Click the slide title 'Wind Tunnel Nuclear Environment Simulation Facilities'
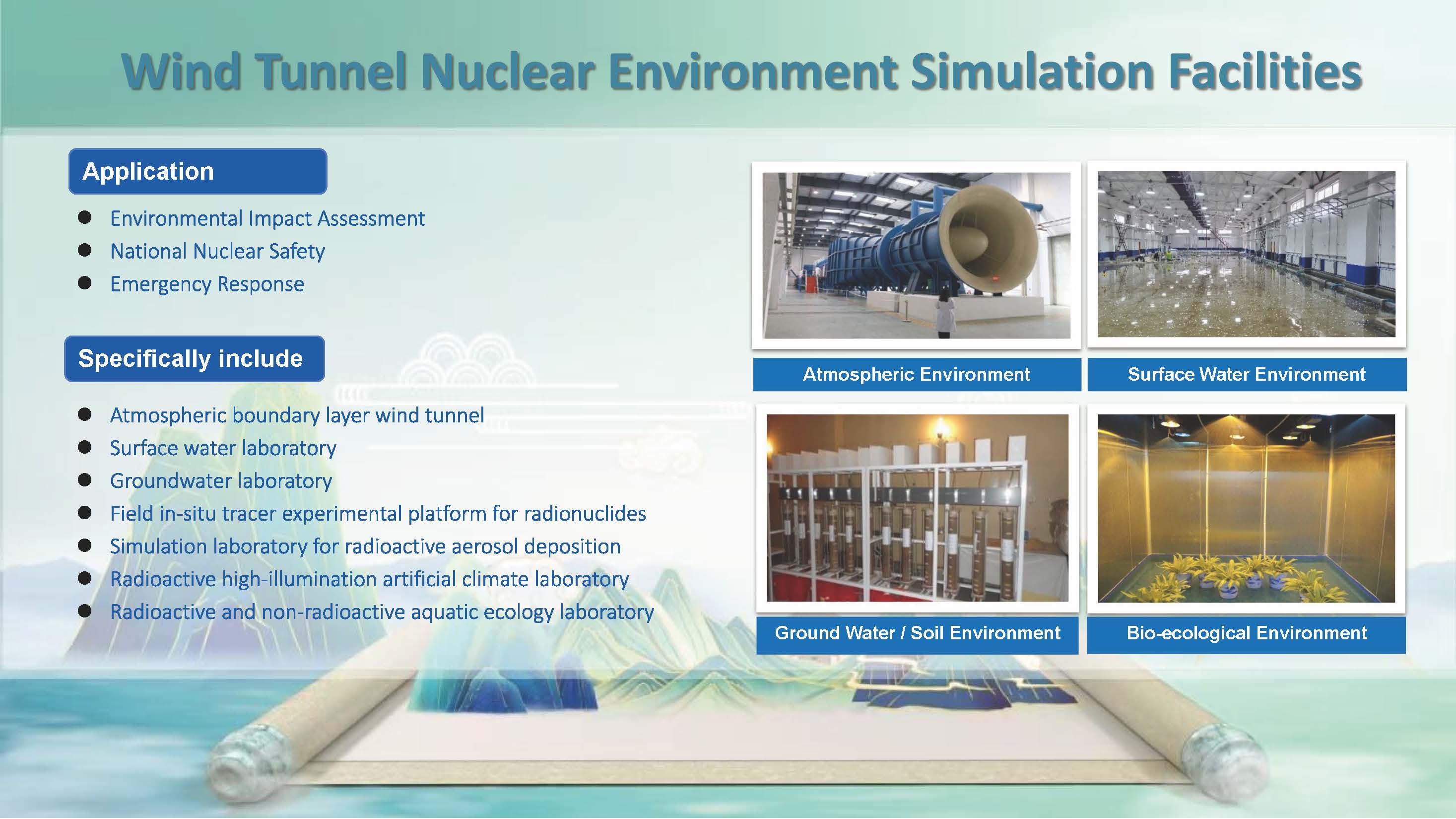The width and height of the screenshot is (1456, 819). [741, 72]
